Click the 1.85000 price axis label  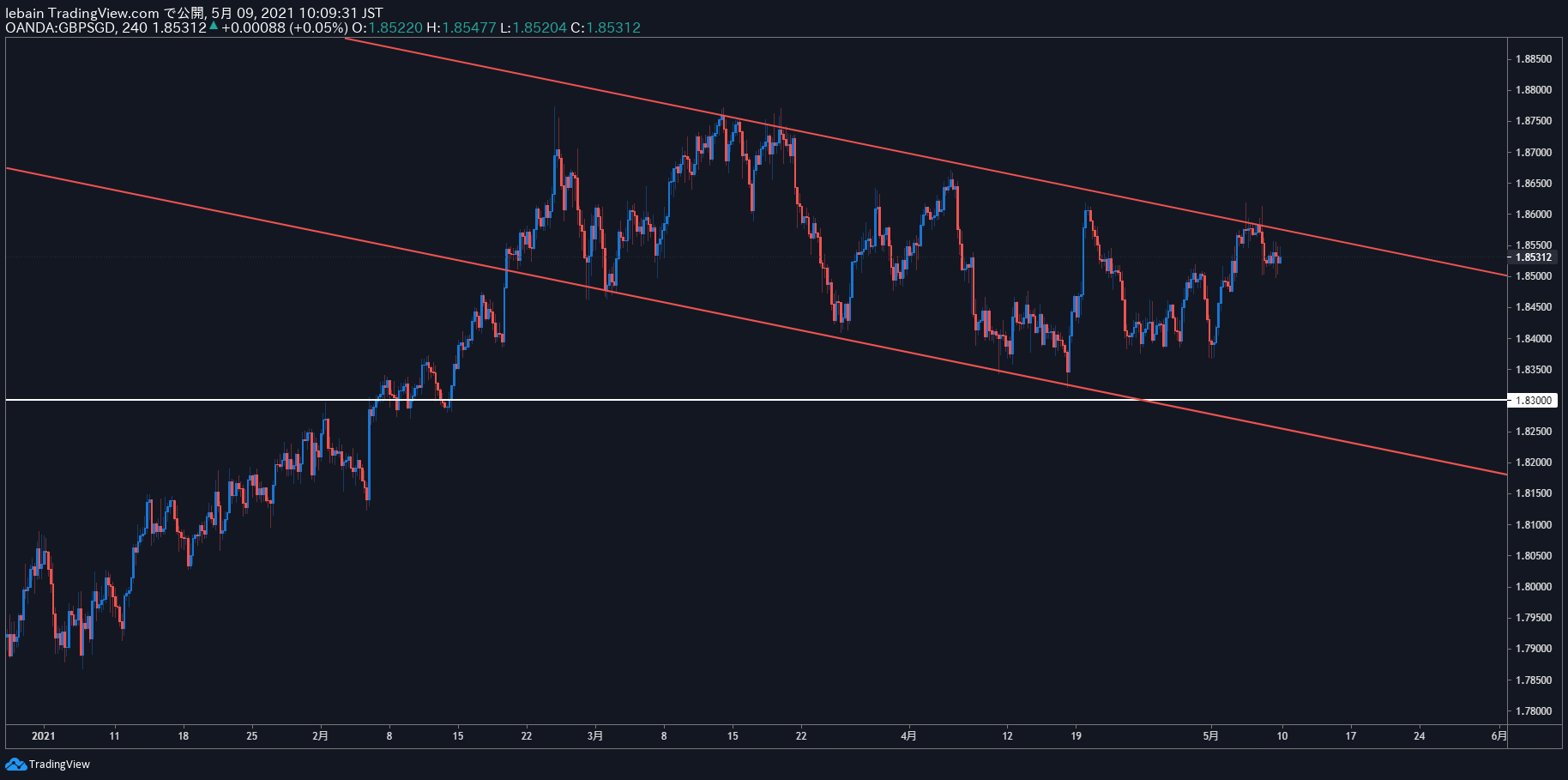tap(1533, 276)
